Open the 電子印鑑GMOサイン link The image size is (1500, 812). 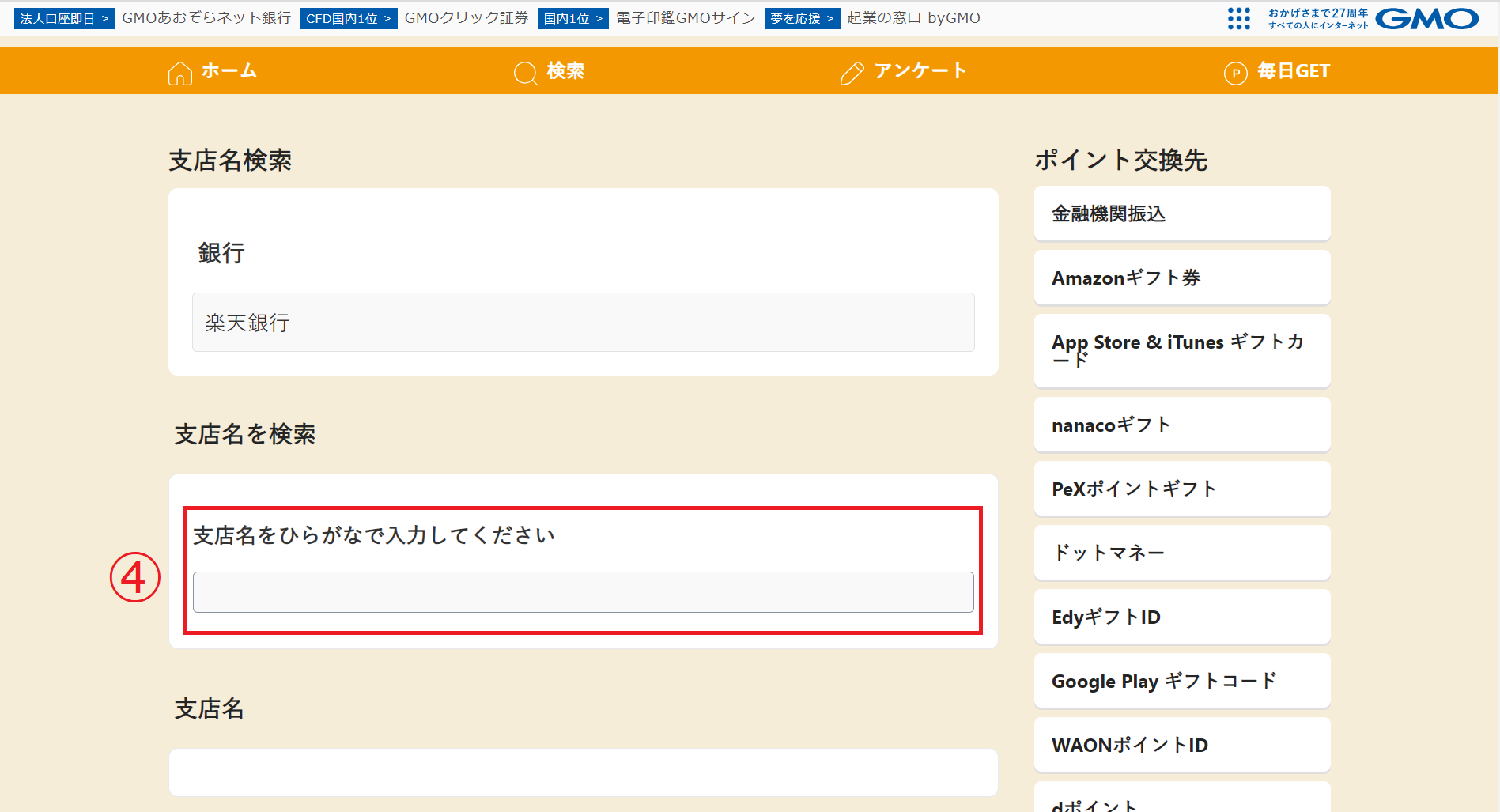pyautogui.click(x=686, y=18)
